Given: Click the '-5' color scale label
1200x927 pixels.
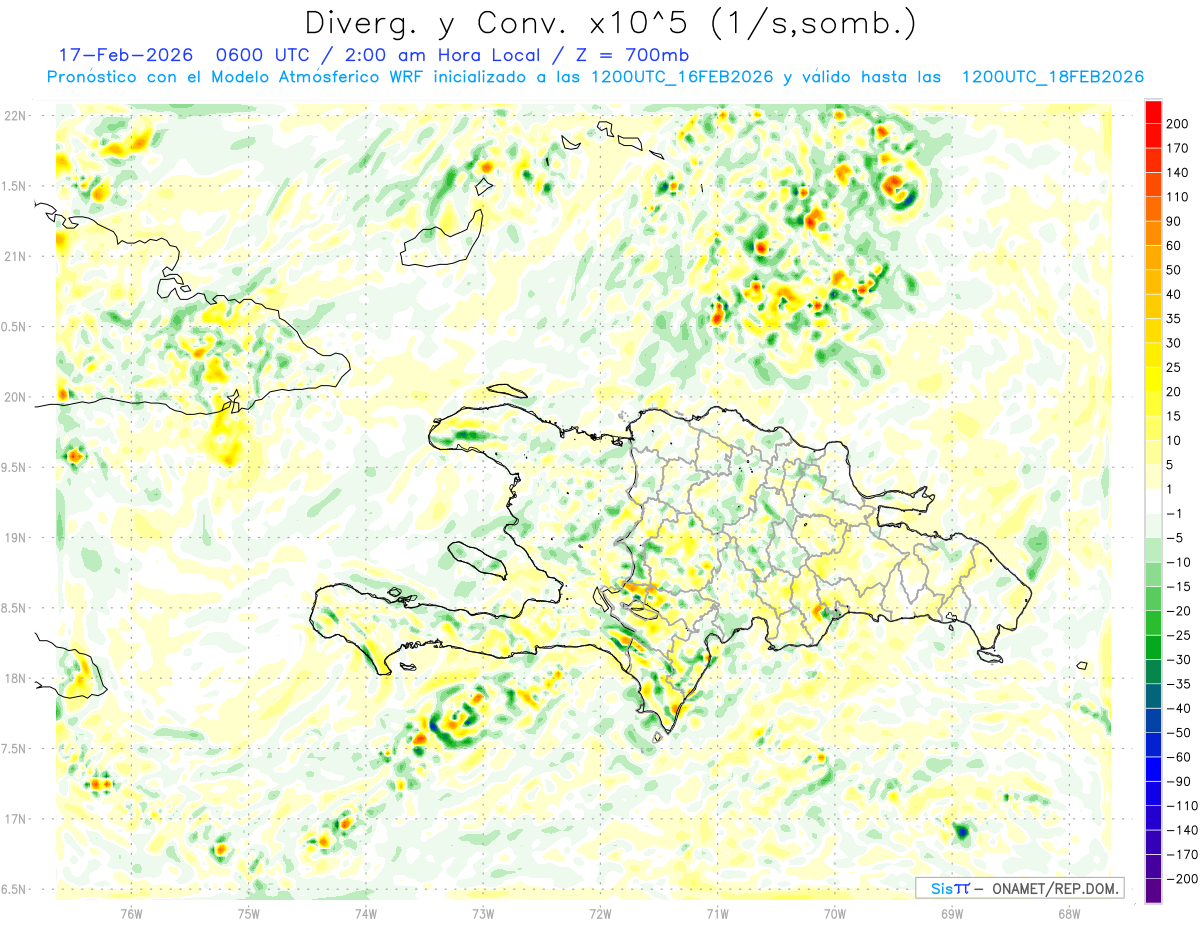Looking at the screenshot, I should click(x=1177, y=538).
